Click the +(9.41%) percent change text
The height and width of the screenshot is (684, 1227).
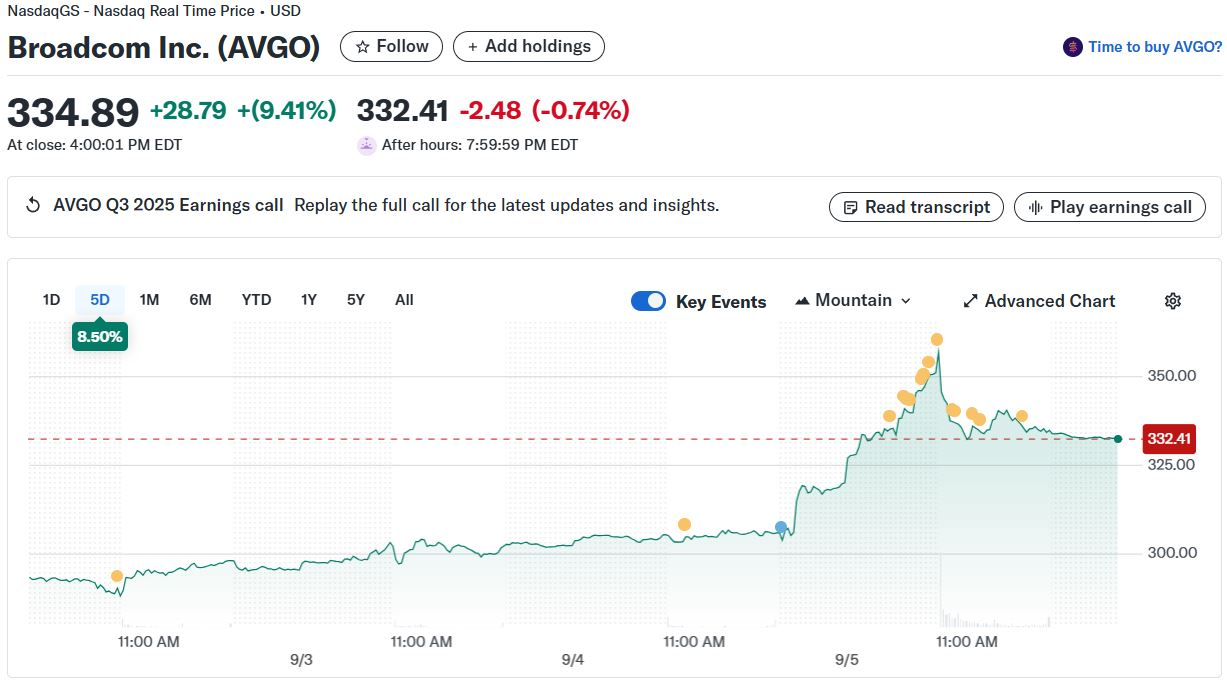pos(287,110)
